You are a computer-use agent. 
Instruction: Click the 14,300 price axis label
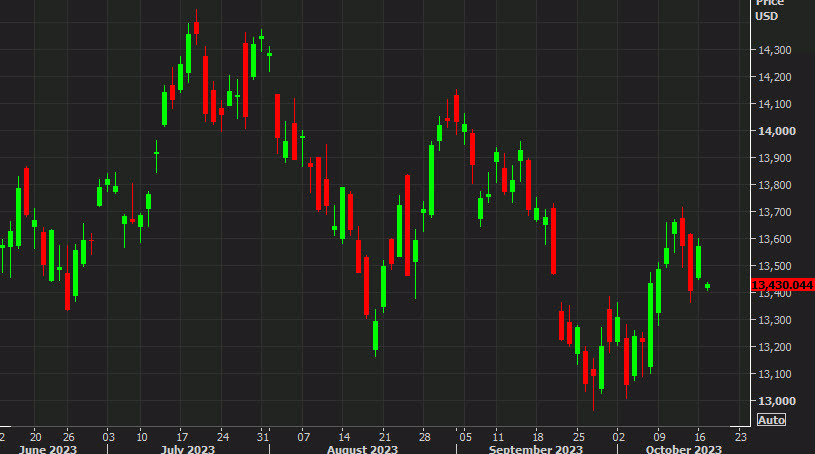point(774,50)
